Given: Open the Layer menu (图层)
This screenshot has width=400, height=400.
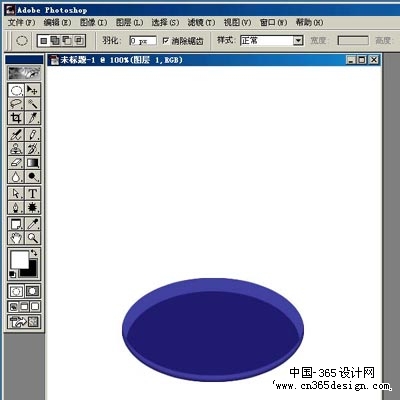Looking at the screenshot, I should pos(129,22).
